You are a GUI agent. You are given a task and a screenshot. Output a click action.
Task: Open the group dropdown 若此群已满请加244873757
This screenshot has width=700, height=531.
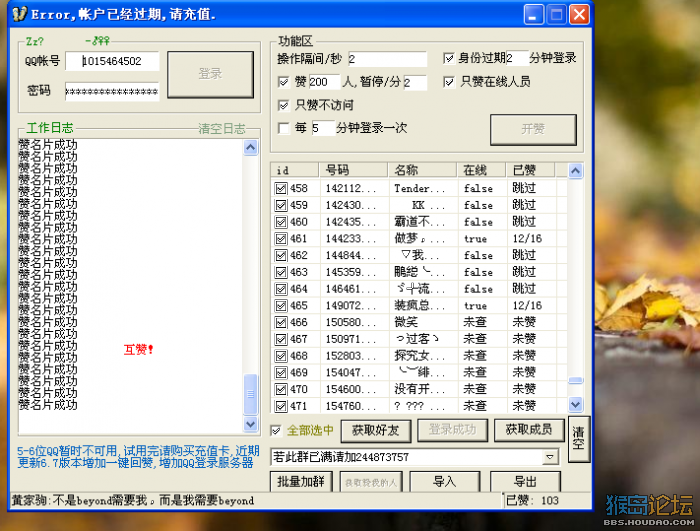(550, 457)
